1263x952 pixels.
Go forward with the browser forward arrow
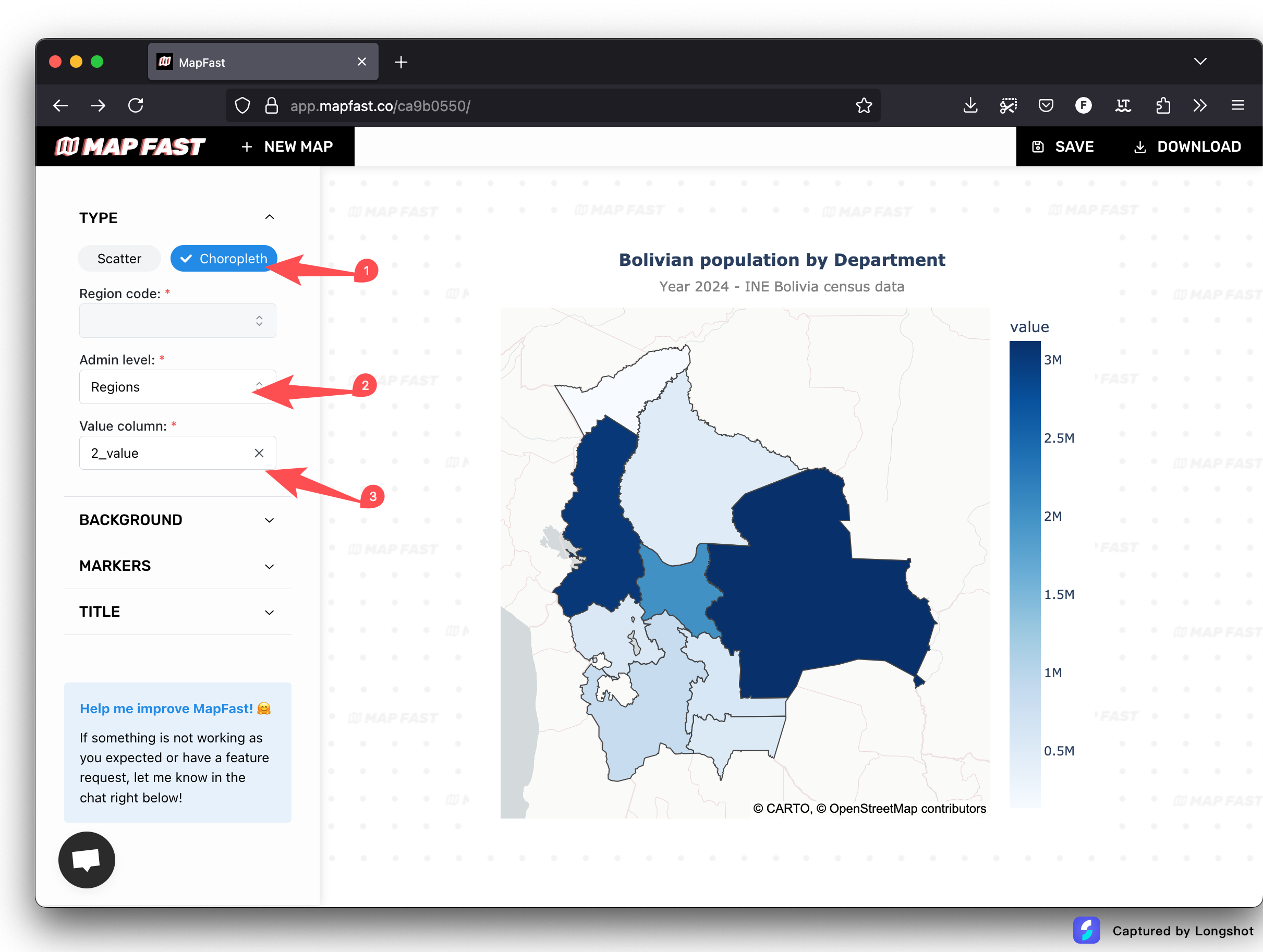[98, 106]
